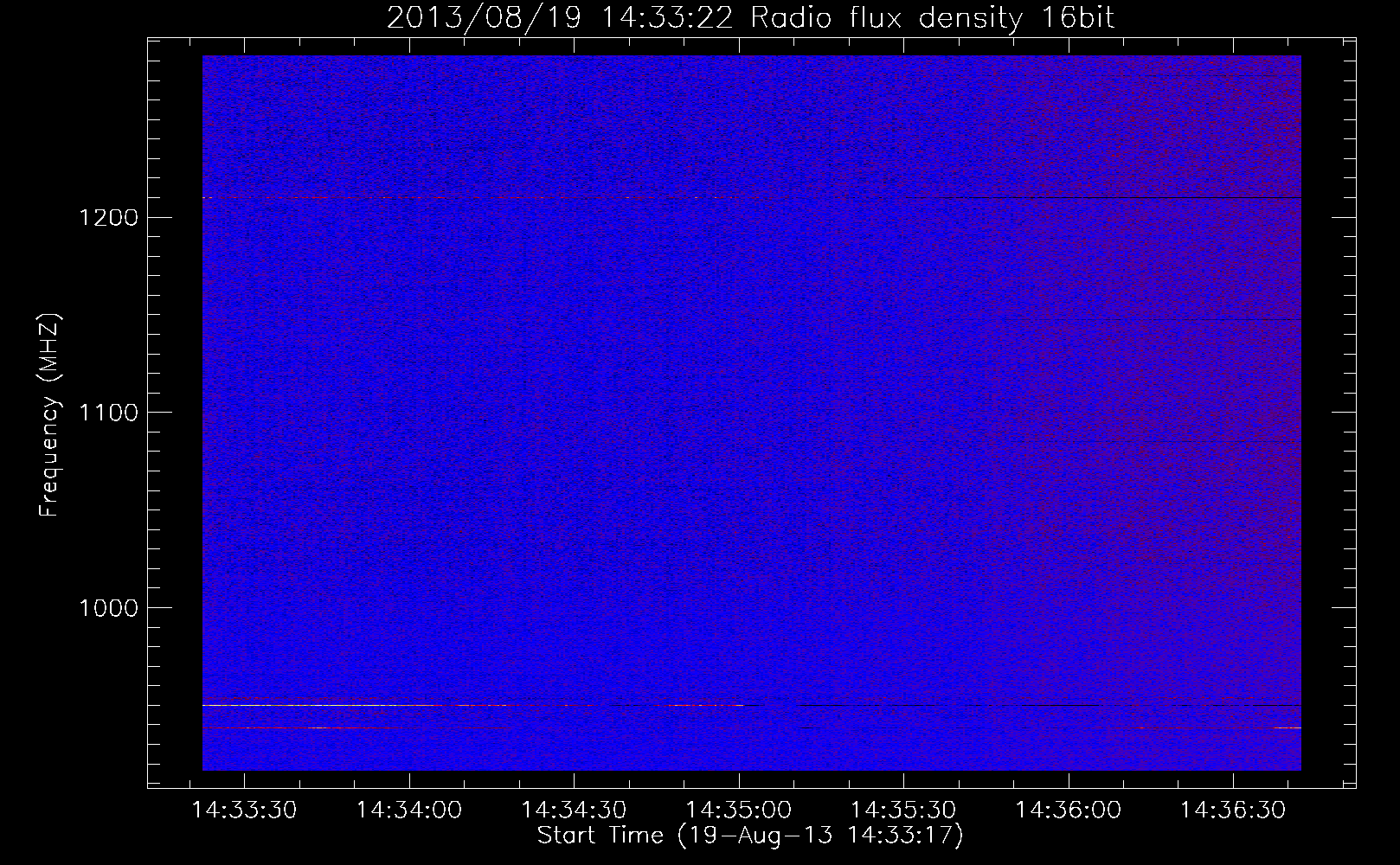Click the 1100 frequency tick label

pyautogui.click(x=108, y=413)
